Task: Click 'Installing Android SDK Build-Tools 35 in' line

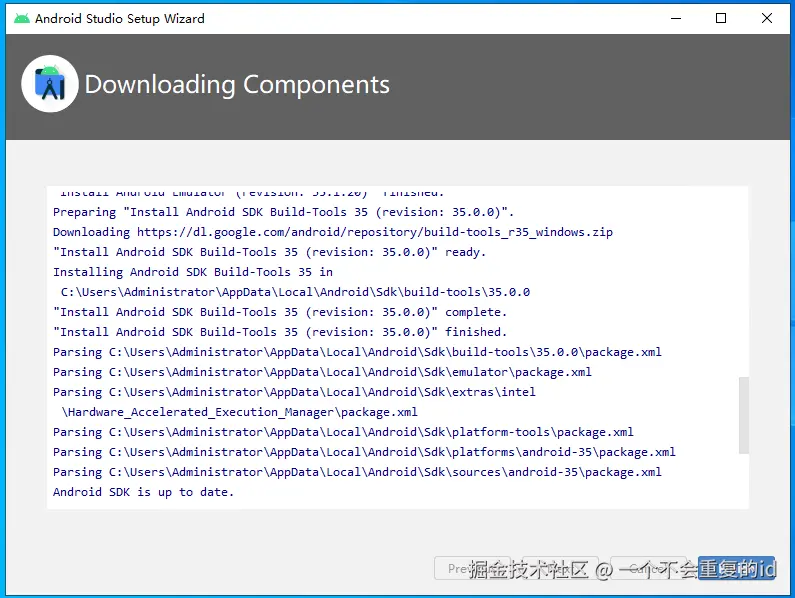Action: (x=193, y=272)
